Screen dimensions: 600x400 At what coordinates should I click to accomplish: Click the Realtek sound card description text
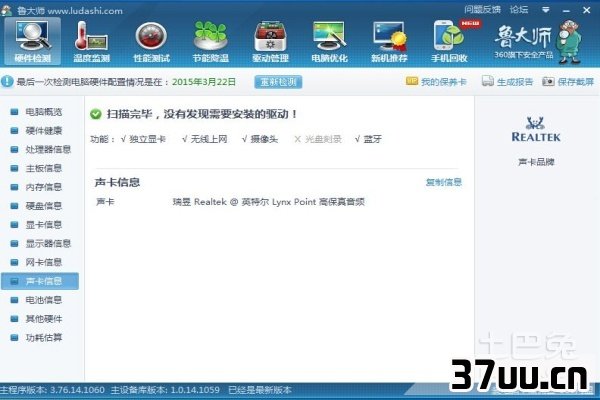pyautogui.click(x=269, y=202)
